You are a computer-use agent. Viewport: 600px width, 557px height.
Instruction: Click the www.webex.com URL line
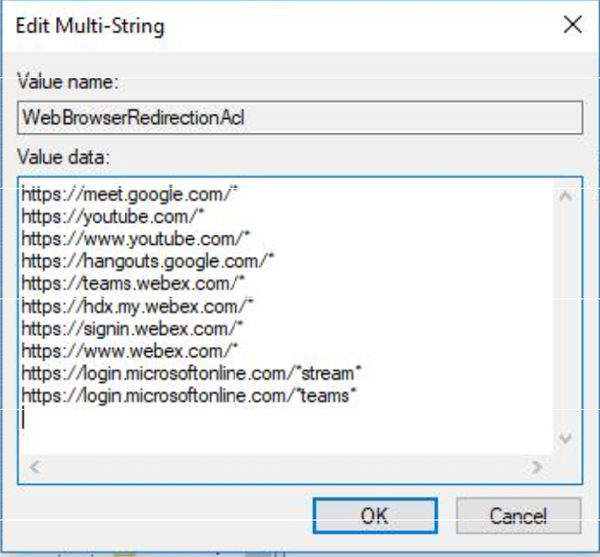[123, 350]
